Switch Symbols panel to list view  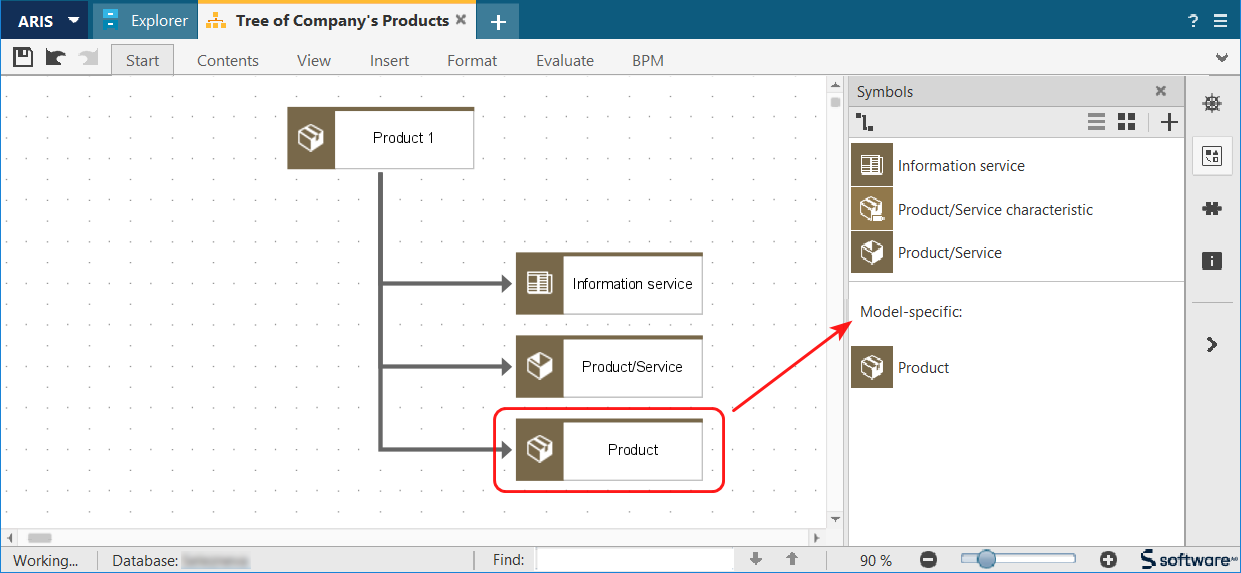[x=1097, y=122]
